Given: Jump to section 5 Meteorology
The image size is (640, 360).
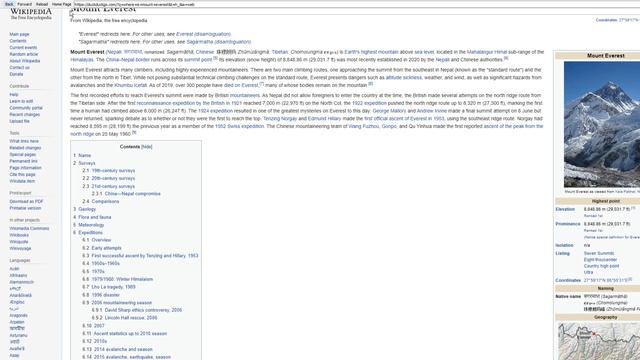Looking at the screenshot, I should tap(89, 225).
